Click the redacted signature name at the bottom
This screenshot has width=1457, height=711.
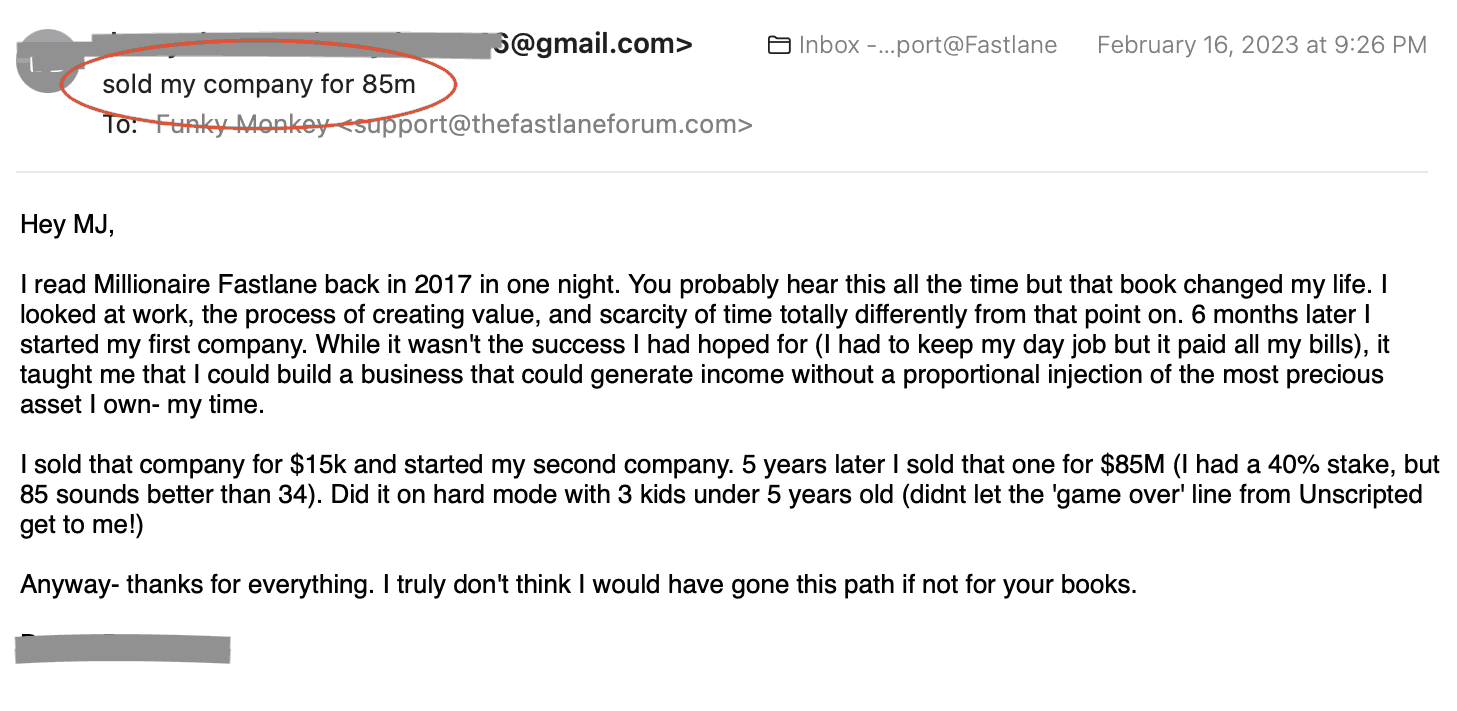point(123,647)
